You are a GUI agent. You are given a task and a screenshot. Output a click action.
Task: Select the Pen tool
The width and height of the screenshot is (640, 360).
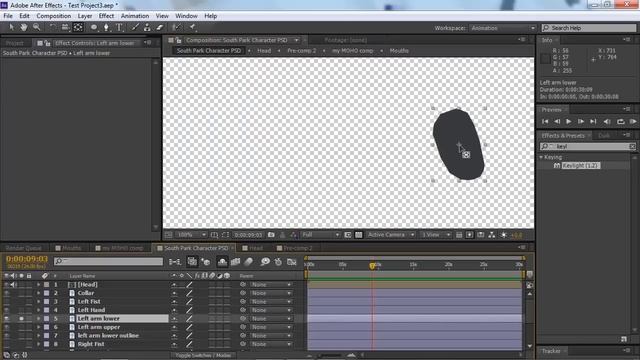click(x=106, y=27)
